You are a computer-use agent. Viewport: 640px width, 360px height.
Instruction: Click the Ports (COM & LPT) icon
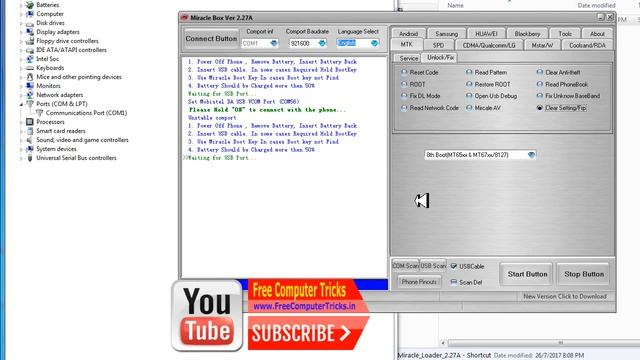(30, 104)
